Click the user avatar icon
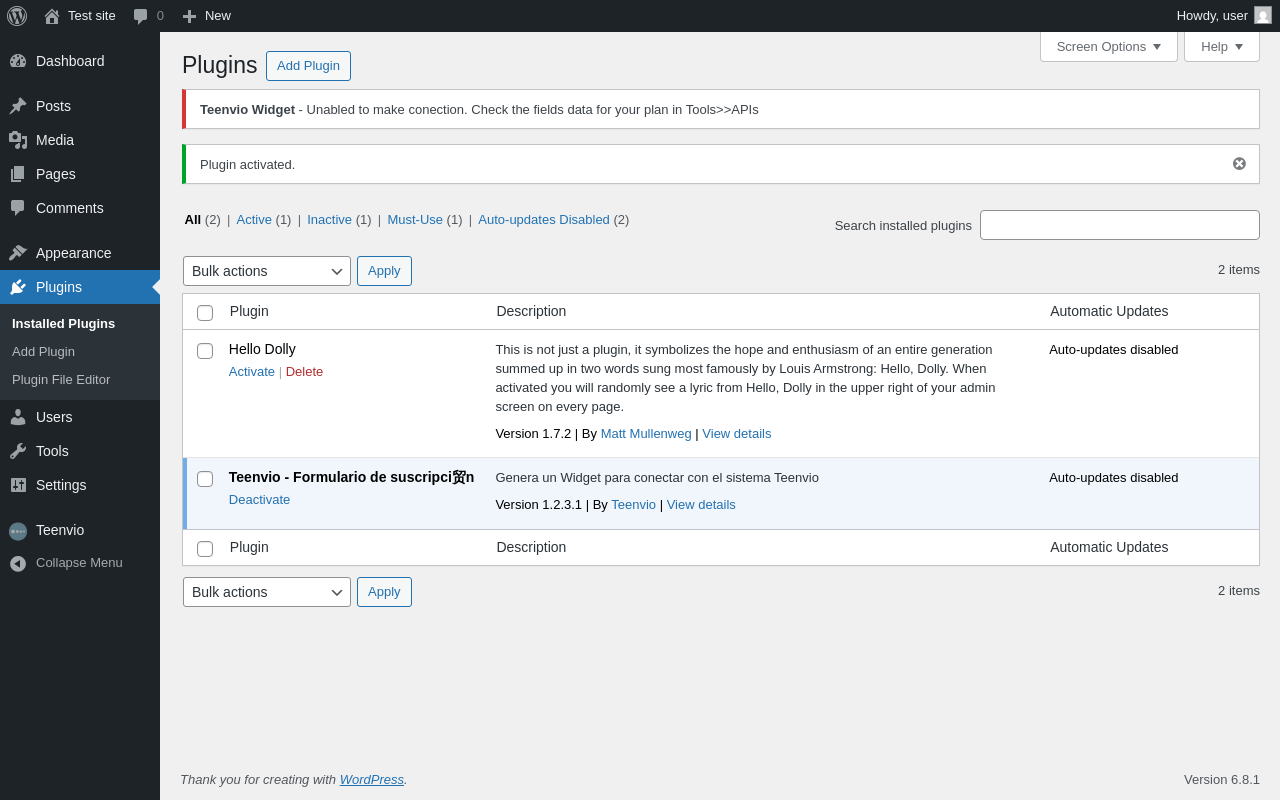 (x=1263, y=15)
